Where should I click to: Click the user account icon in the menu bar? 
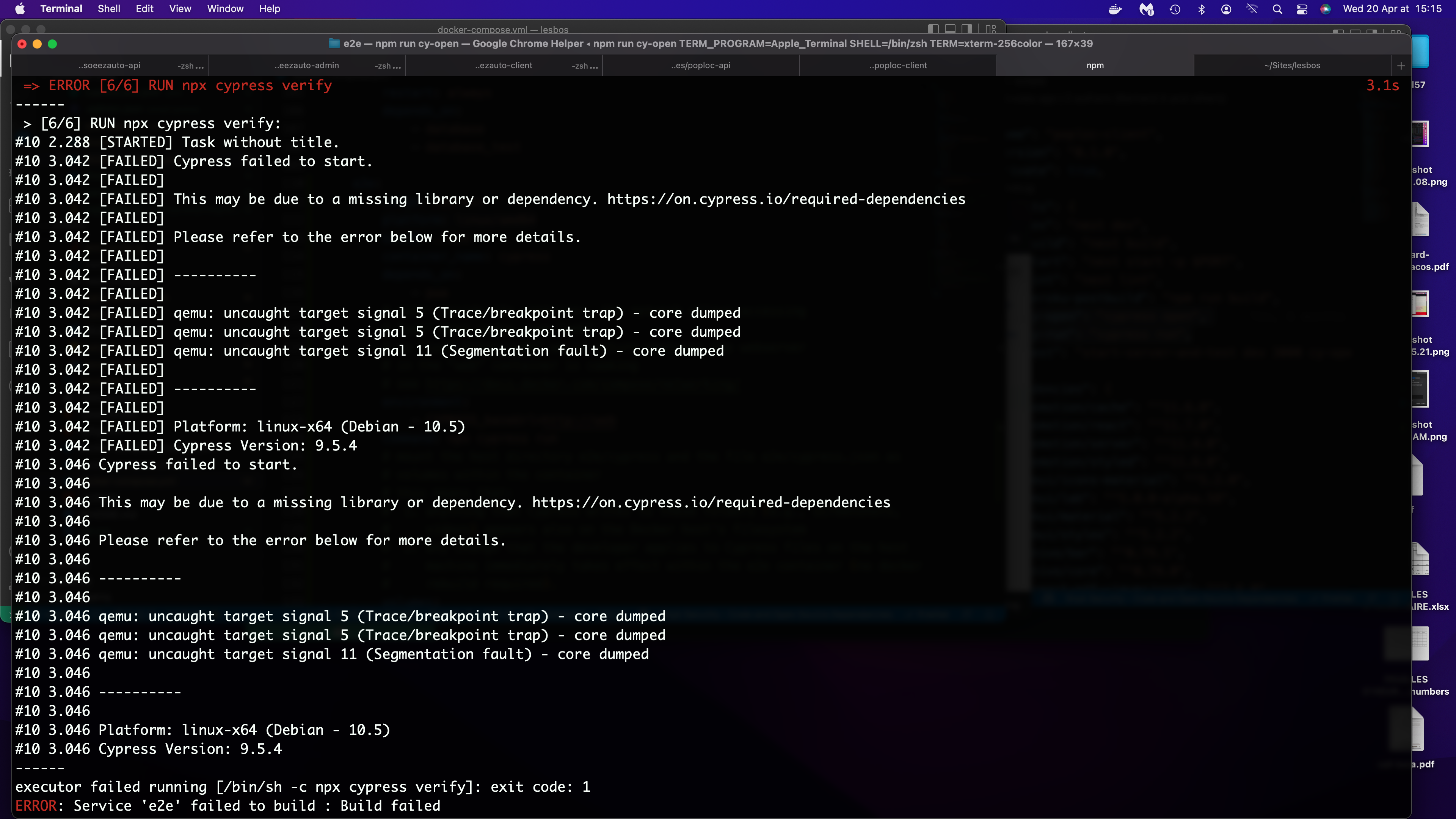1227,9
